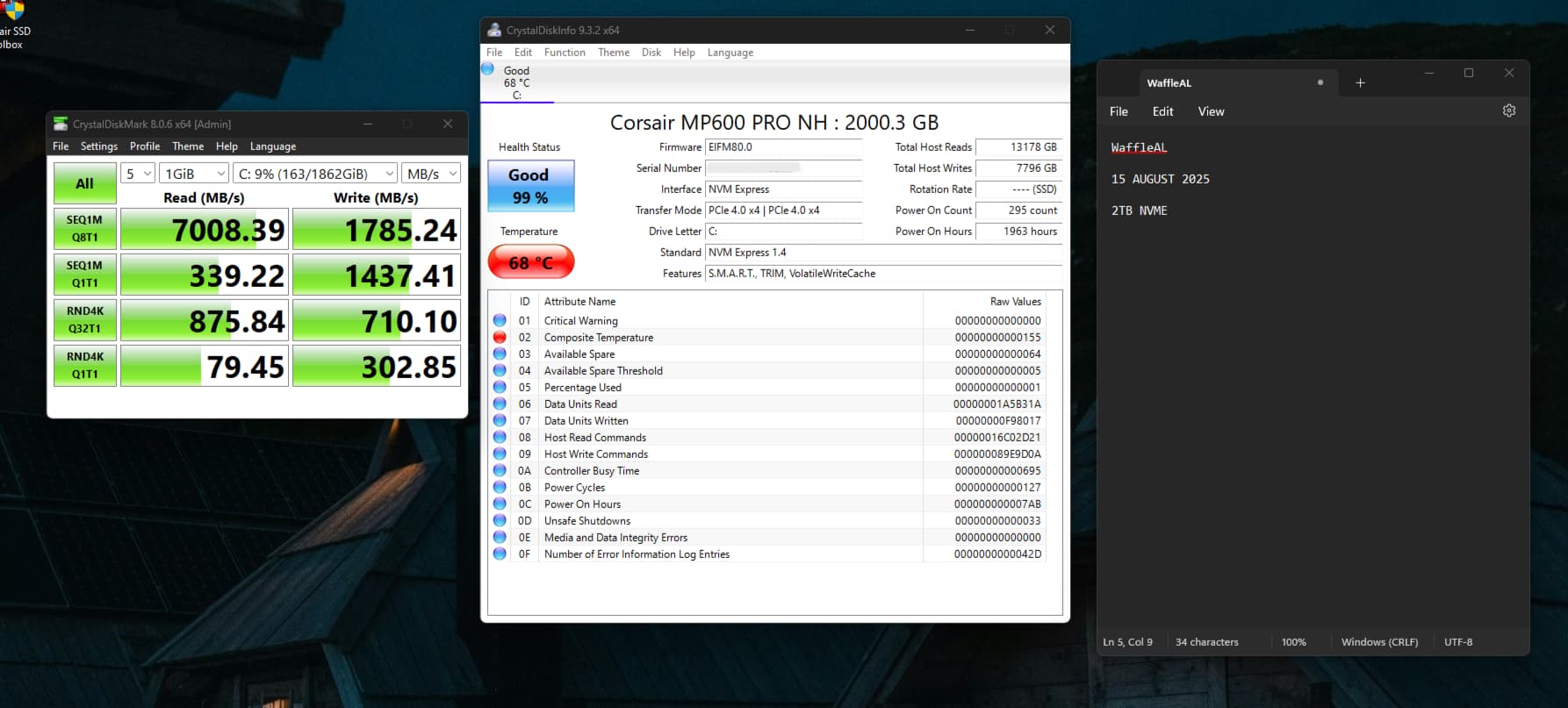Click the Serial Number field
The width and height of the screenshot is (1568, 708).
point(784,168)
